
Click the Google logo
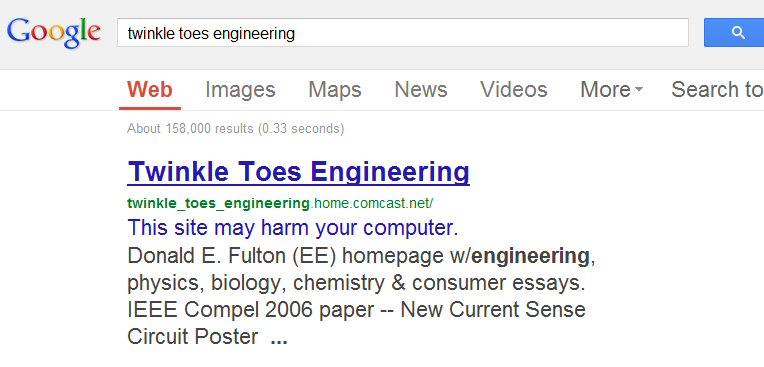coord(54,33)
